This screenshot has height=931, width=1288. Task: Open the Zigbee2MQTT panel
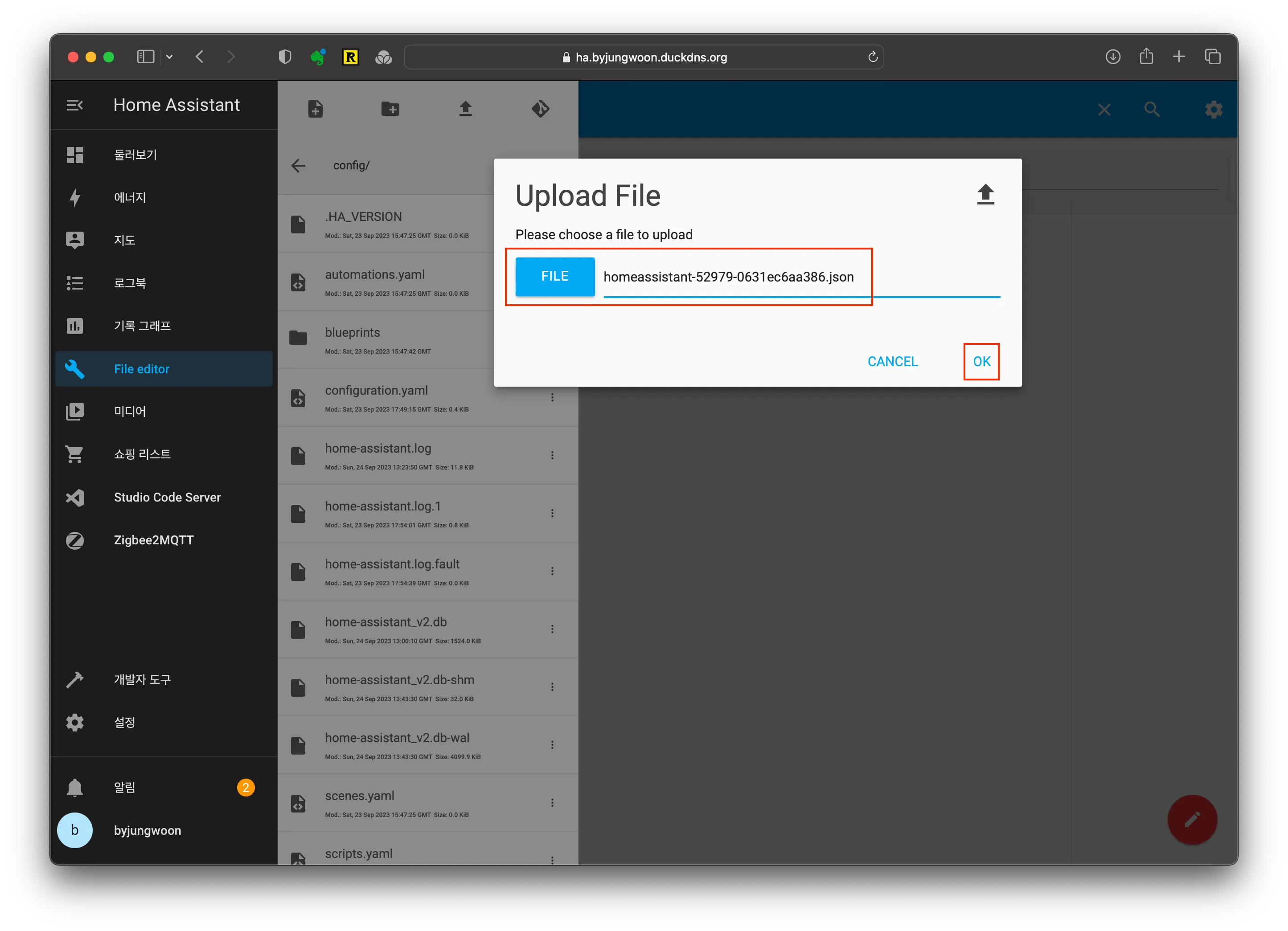(x=164, y=540)
